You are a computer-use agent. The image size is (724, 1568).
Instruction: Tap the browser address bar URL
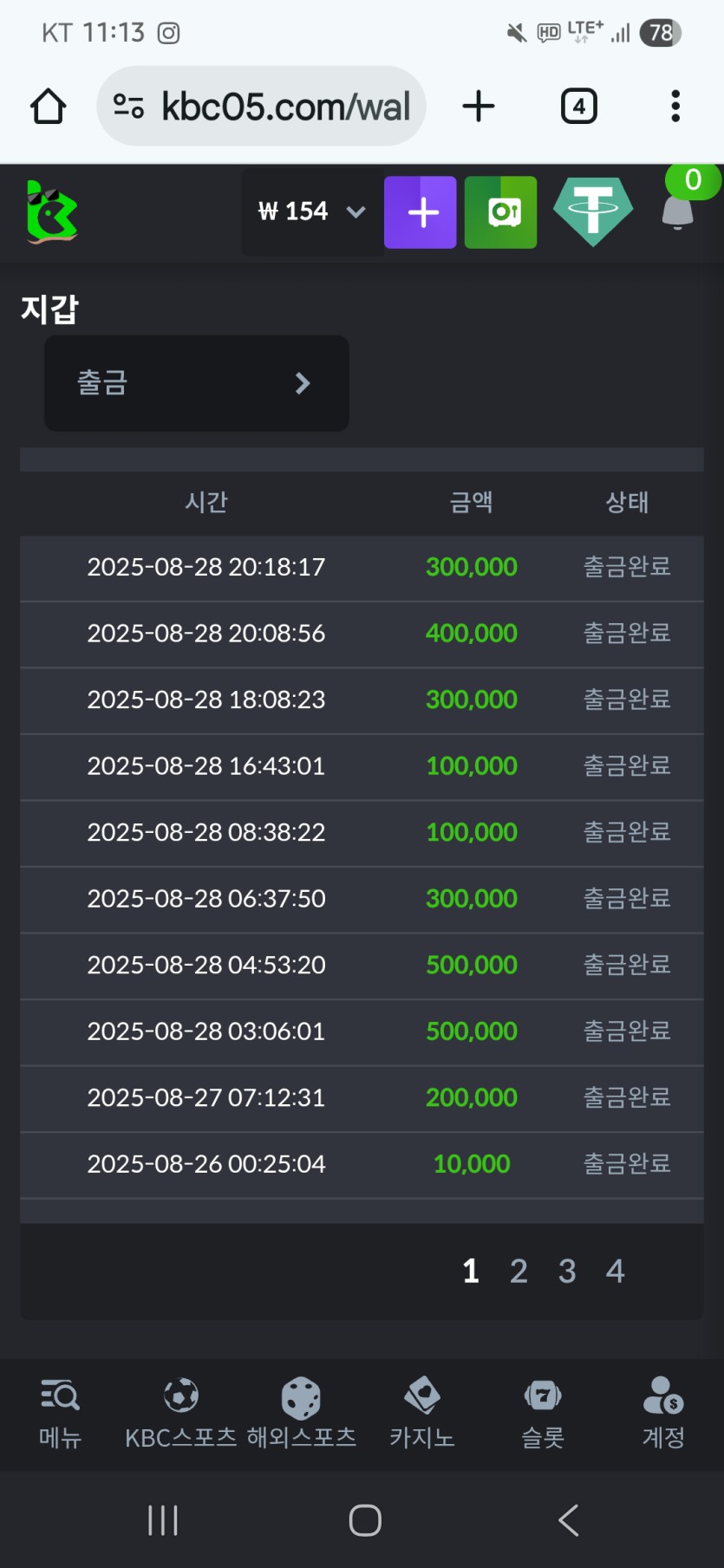[285, 107]
